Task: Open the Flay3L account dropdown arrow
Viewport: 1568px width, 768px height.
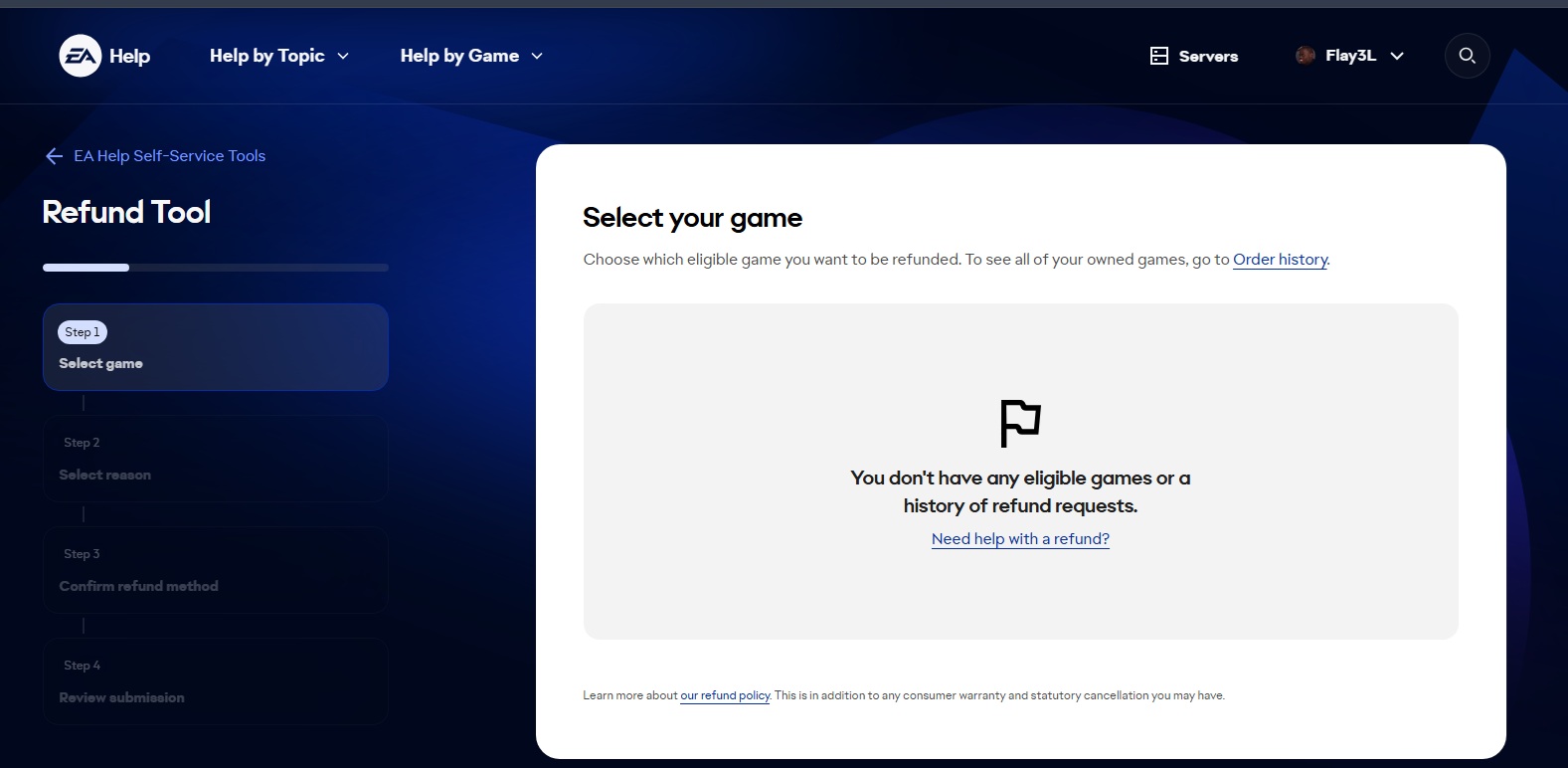Action: (1397, 57)
